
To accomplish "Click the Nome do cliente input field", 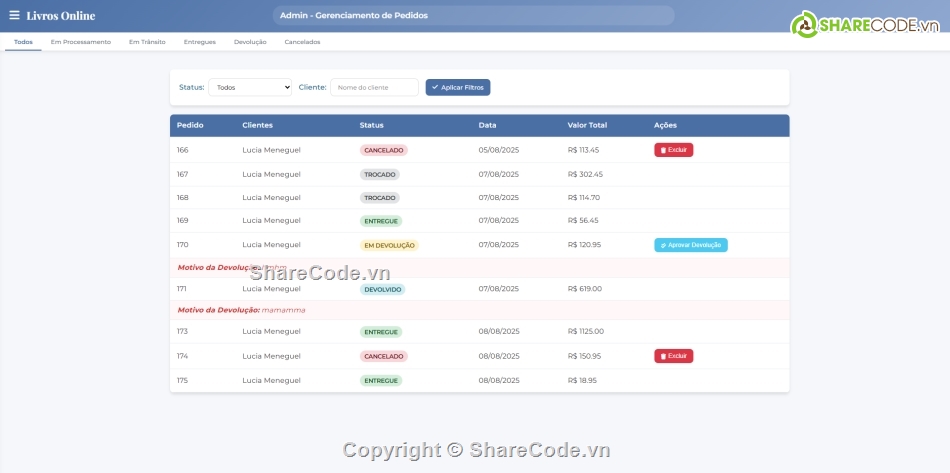I will click(x=374, y=88).
